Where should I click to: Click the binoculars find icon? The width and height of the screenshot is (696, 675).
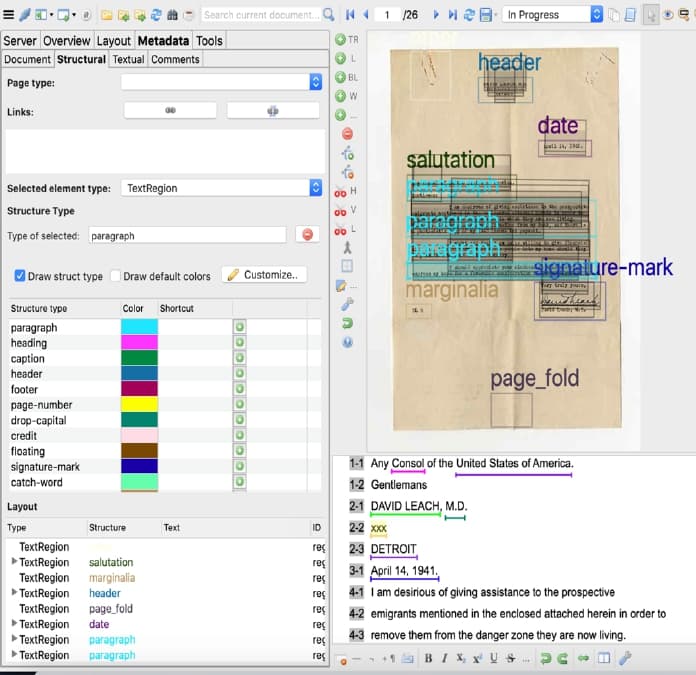(x=172, y=15)
